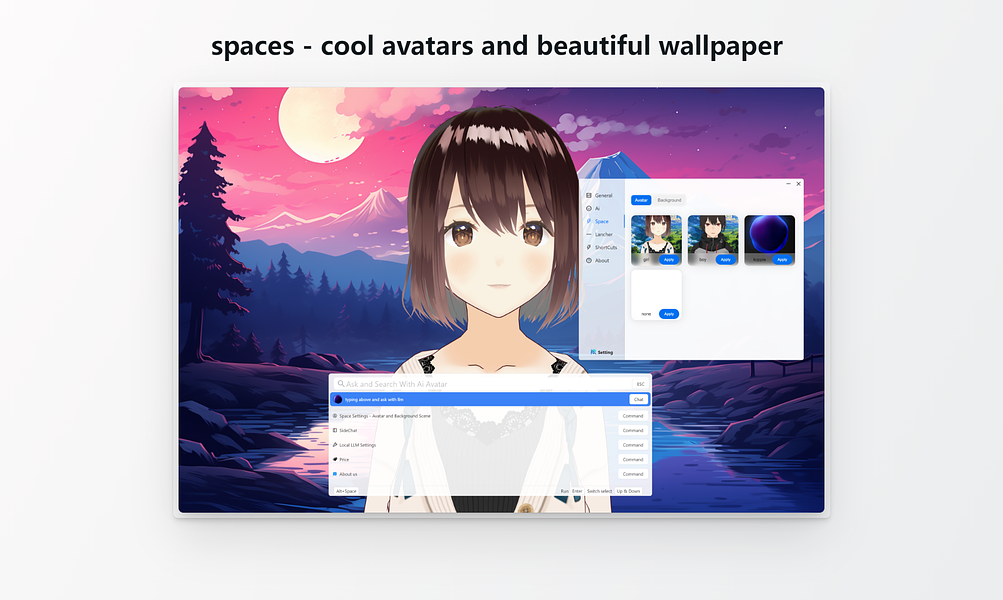Click the Chat button in the highlighted row
This screenshot has width=1003, height=600.
click(x=638, y=399)
